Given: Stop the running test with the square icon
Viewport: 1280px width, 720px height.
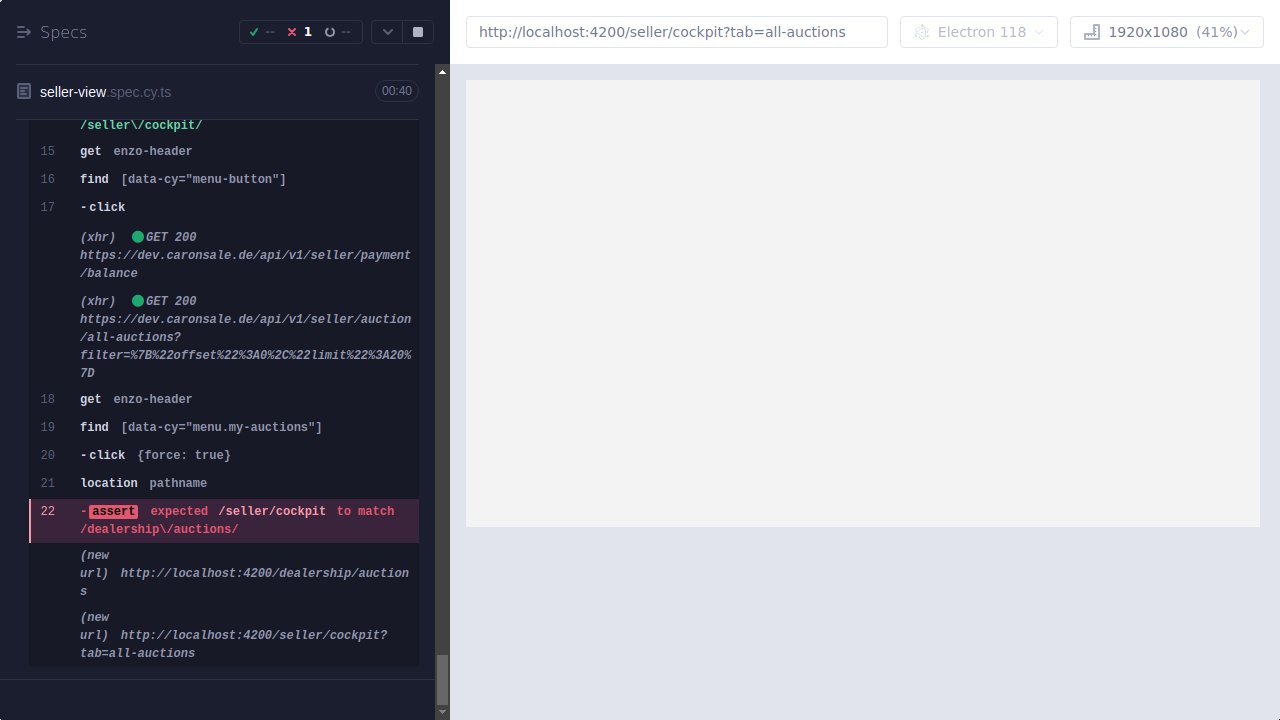Looking at the screenshot, I should (417, 31).
